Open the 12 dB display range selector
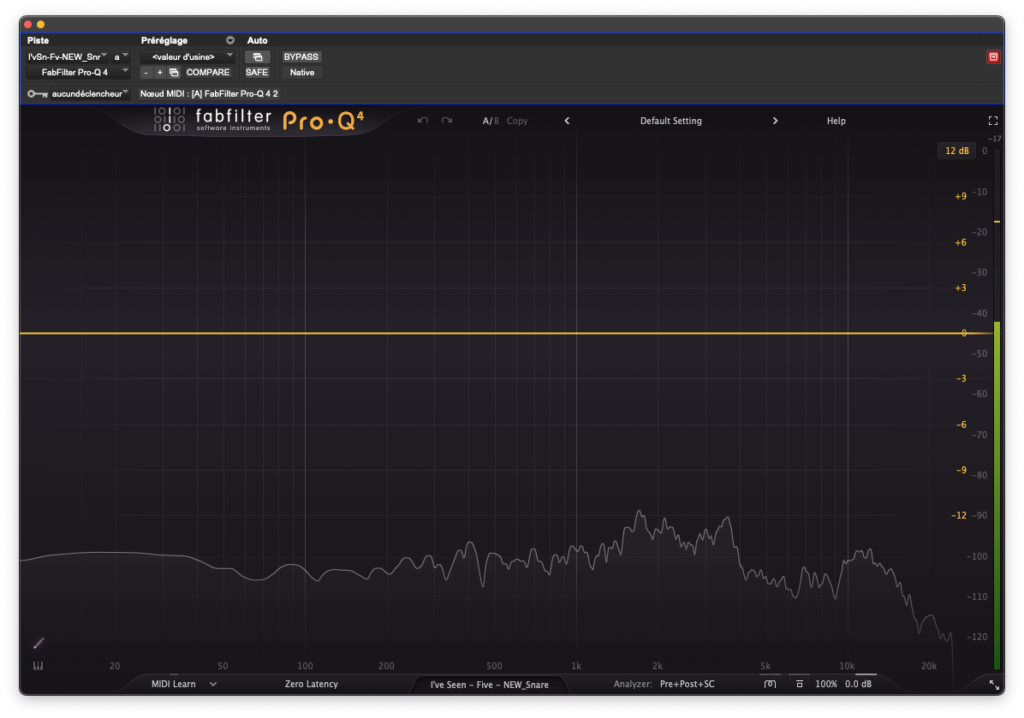This screenshot has height=718, width=1024. [x=957, y=151]
